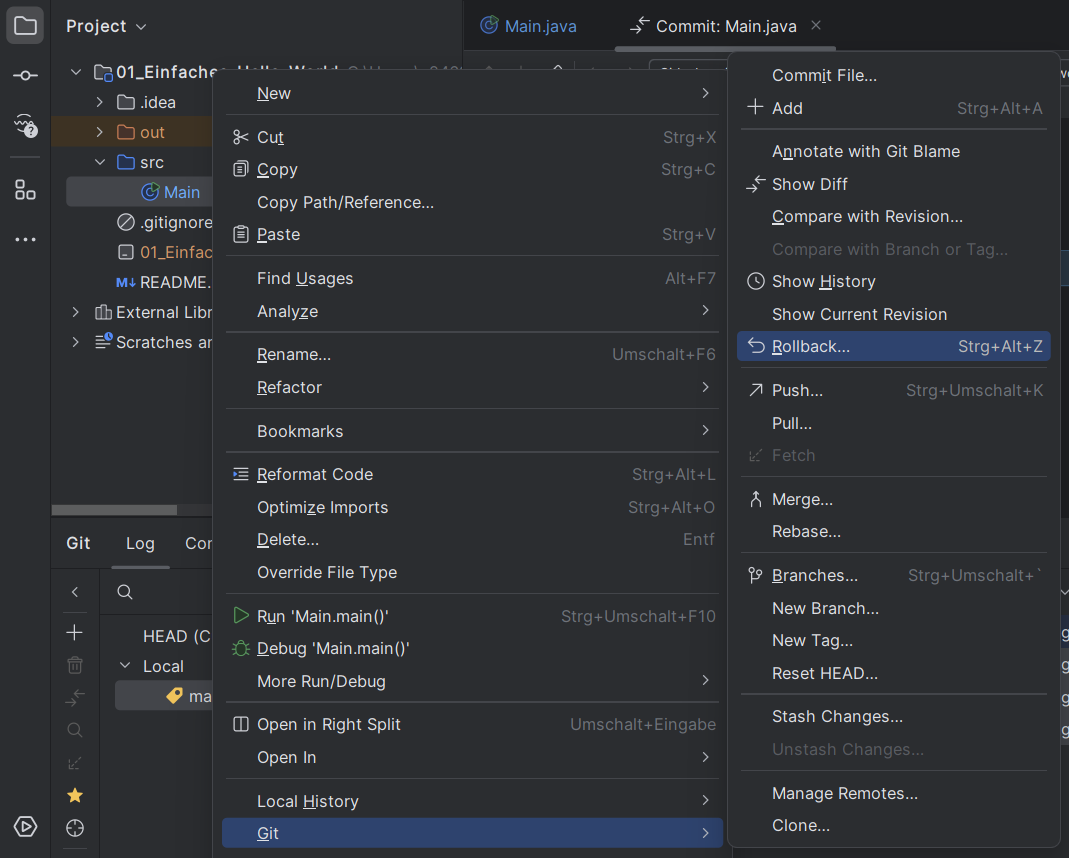Select the README markdown file
The height and width of the screenshot is (858, 1069).
(164, 282)
